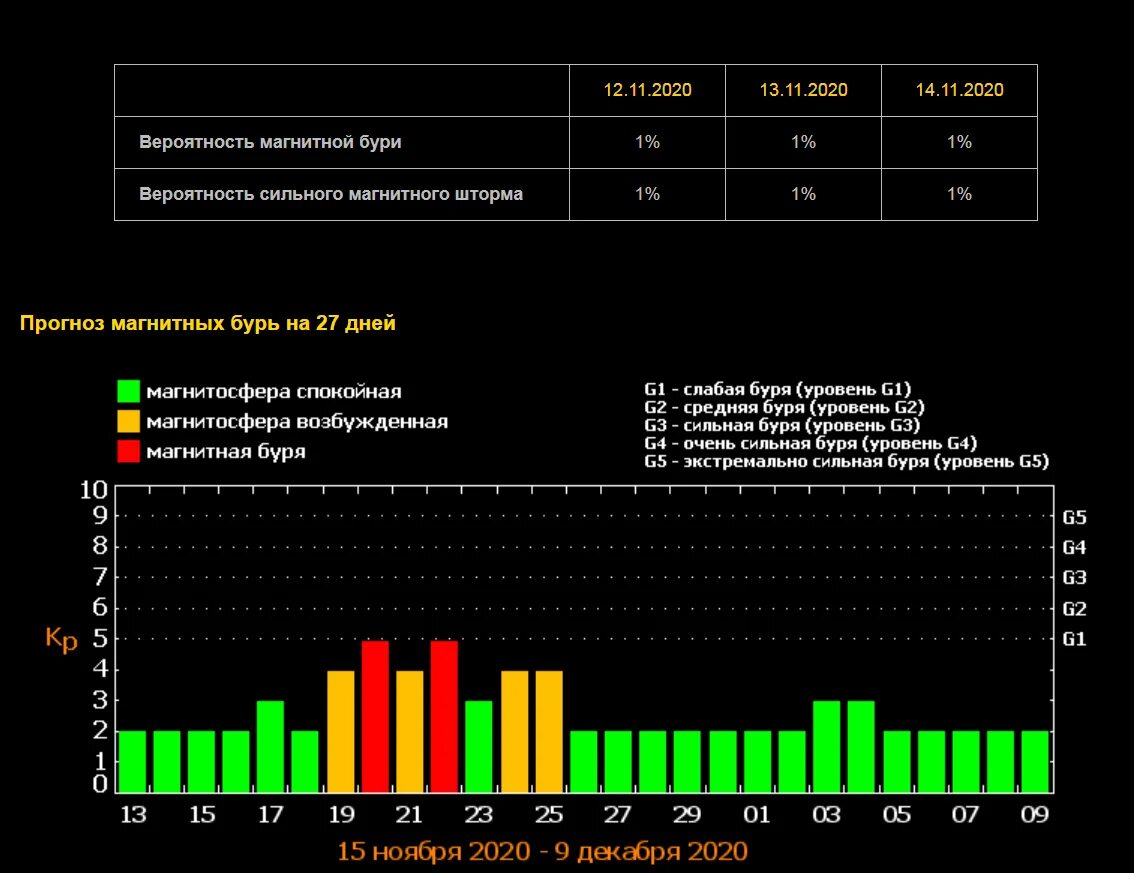Viewport: 1134px width, 873px height.
Task: Click the x-axis day label 01
Action: 756,815
